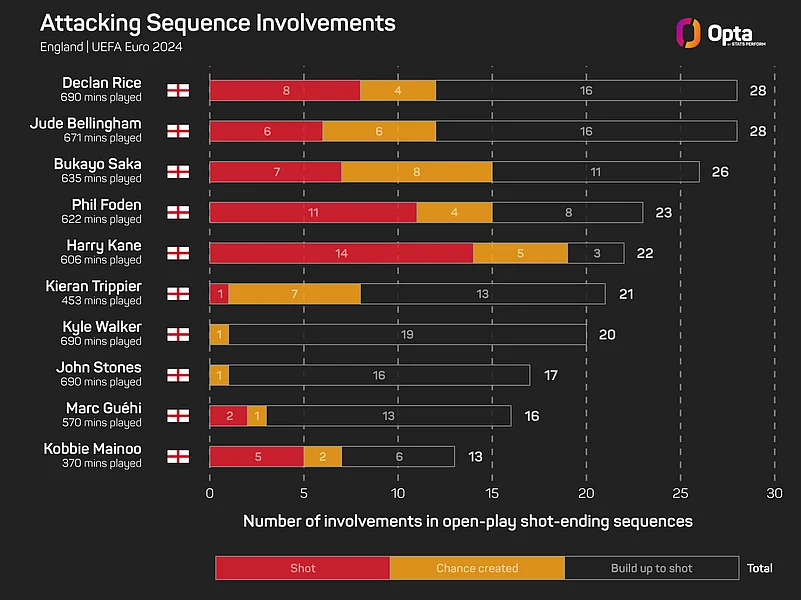Click the flag next to Marc Guéhi
Image resolution: width=801 pixels, height=600 pixels.
(x=178, y=416)
